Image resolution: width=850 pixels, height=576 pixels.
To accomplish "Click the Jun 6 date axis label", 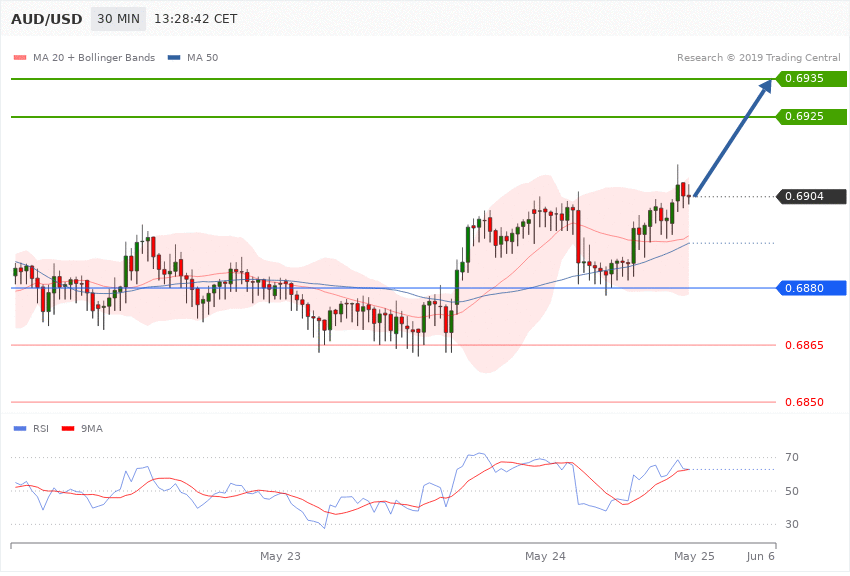I will click(x=761, y=556).
